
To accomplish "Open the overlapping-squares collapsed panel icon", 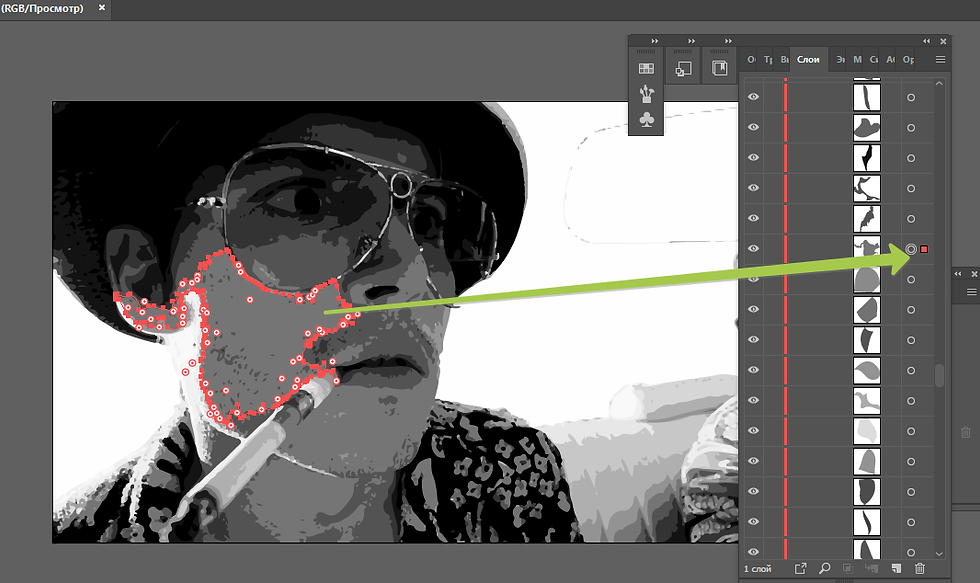I will pyautogui.click(x=682, y=68).
